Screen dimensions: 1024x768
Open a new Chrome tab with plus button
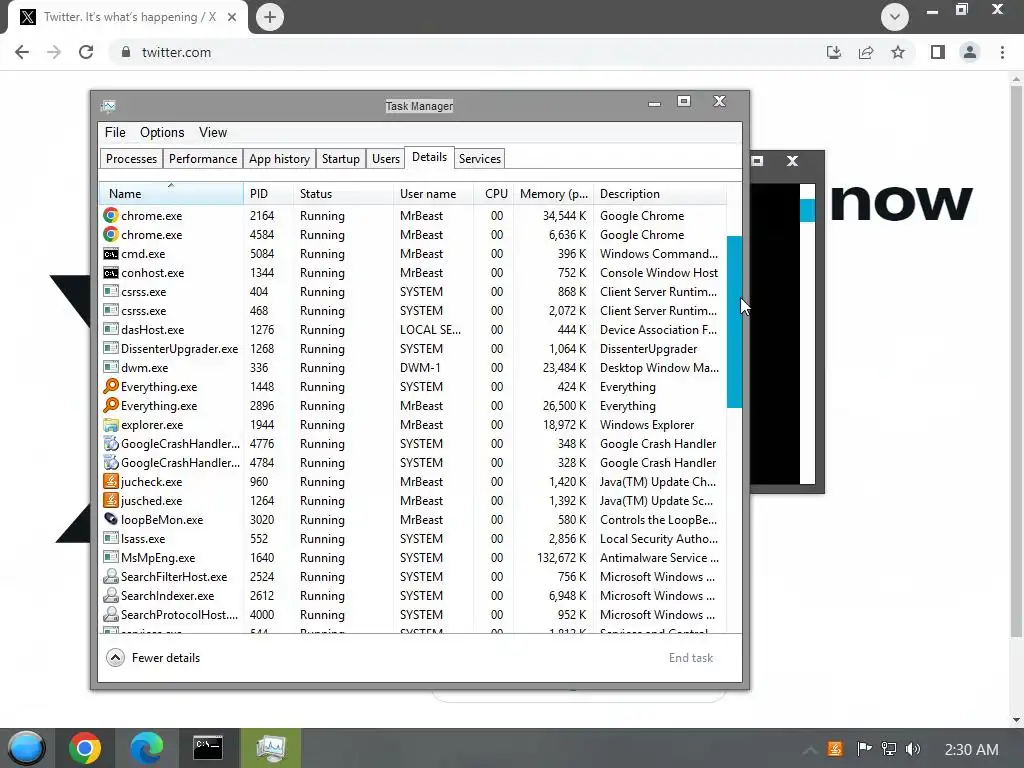pyautogui.click(x=270, y=17)
